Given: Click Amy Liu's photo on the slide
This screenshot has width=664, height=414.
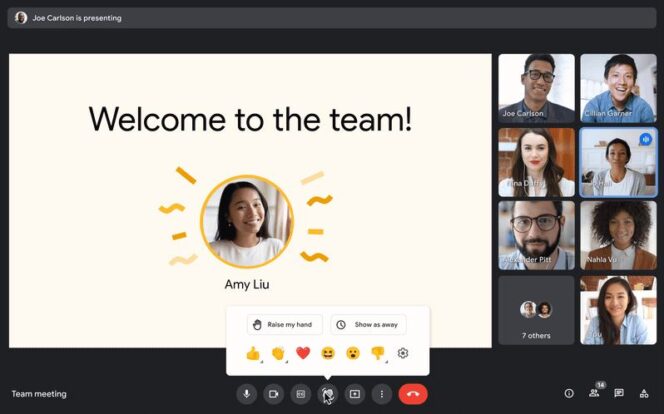Looking at the screenshot, I should 247,222.
